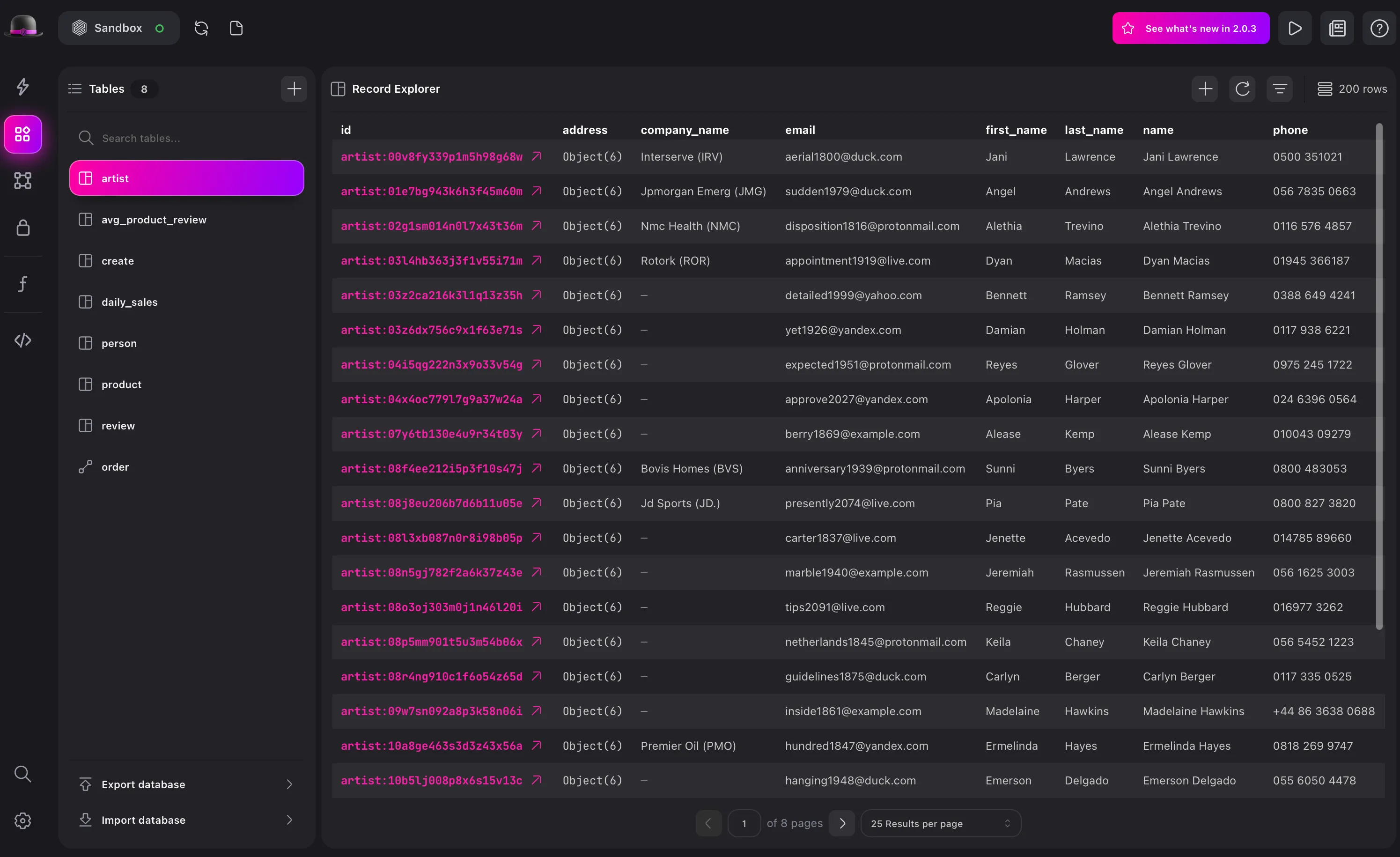
Task: Click the first_name column header
Action: pyautogui.click(x=1016, y=130)
